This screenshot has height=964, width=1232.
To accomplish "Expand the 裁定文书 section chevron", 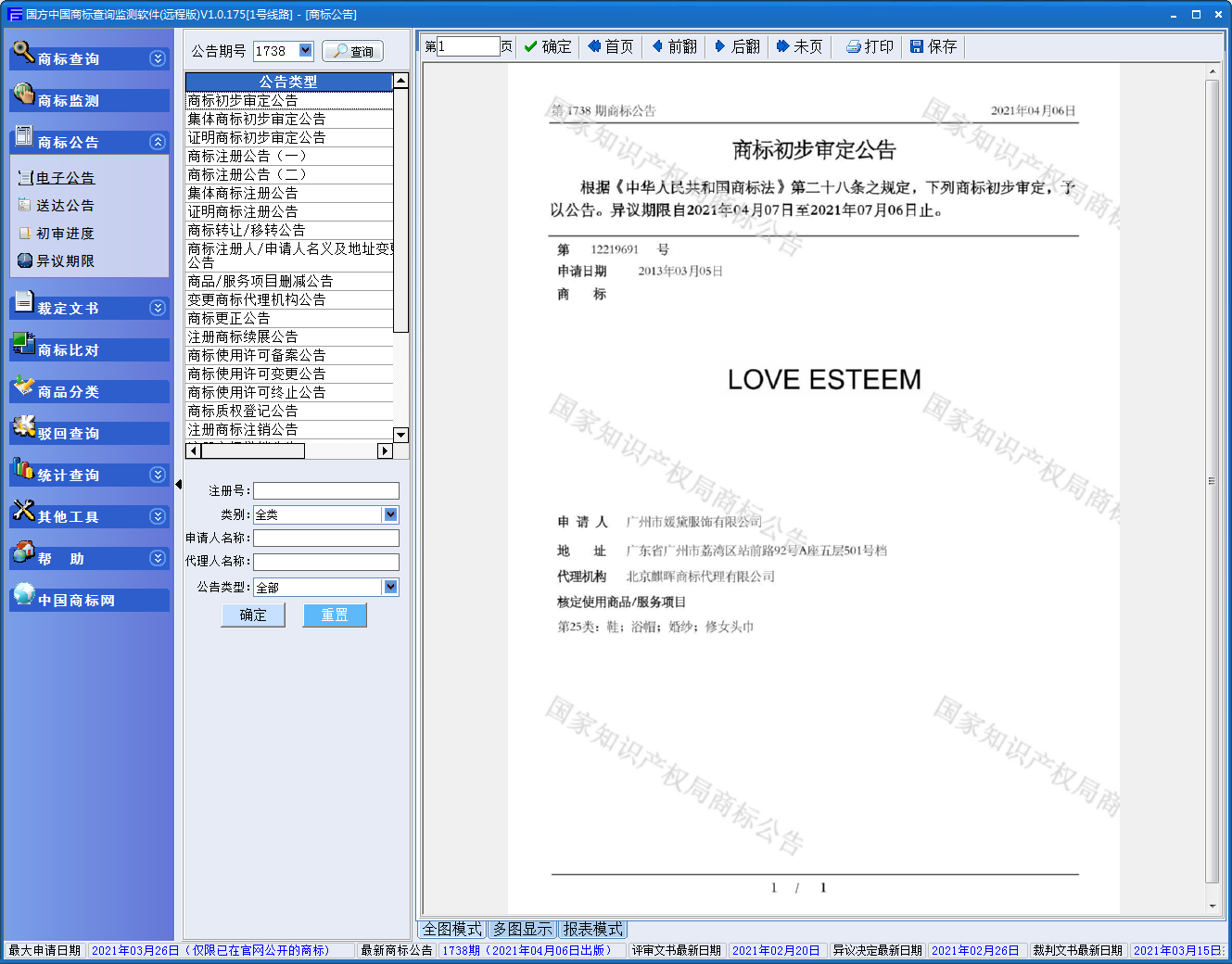I will (158, 308).
